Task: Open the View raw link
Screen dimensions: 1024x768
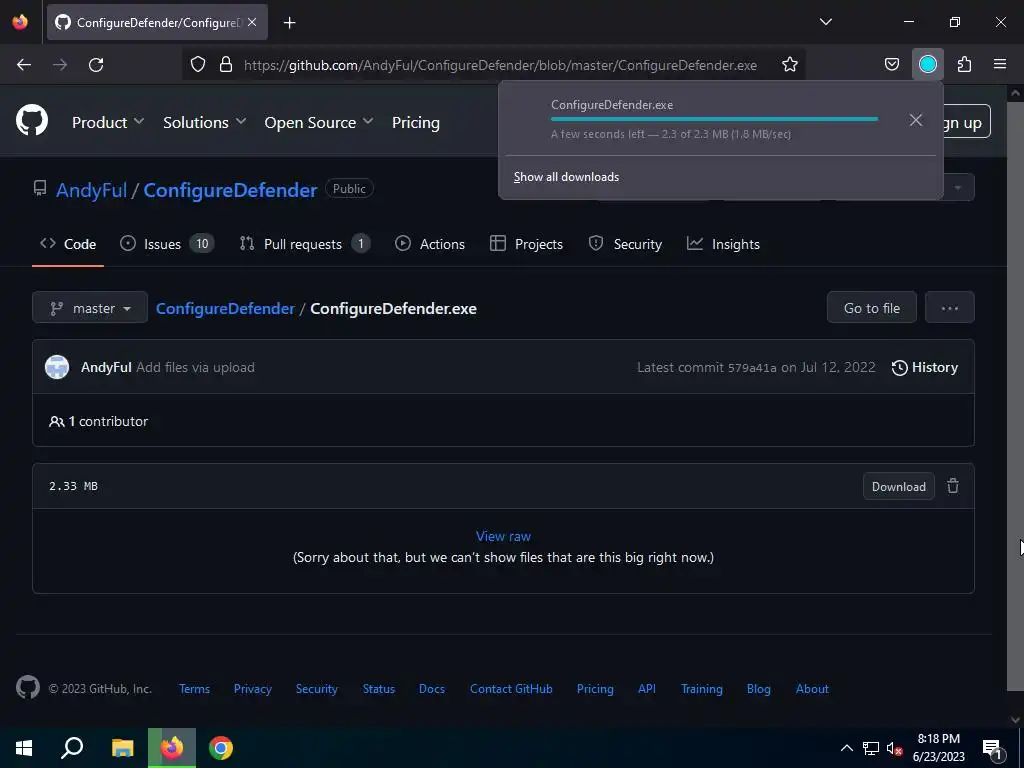Action: [503, 536]
